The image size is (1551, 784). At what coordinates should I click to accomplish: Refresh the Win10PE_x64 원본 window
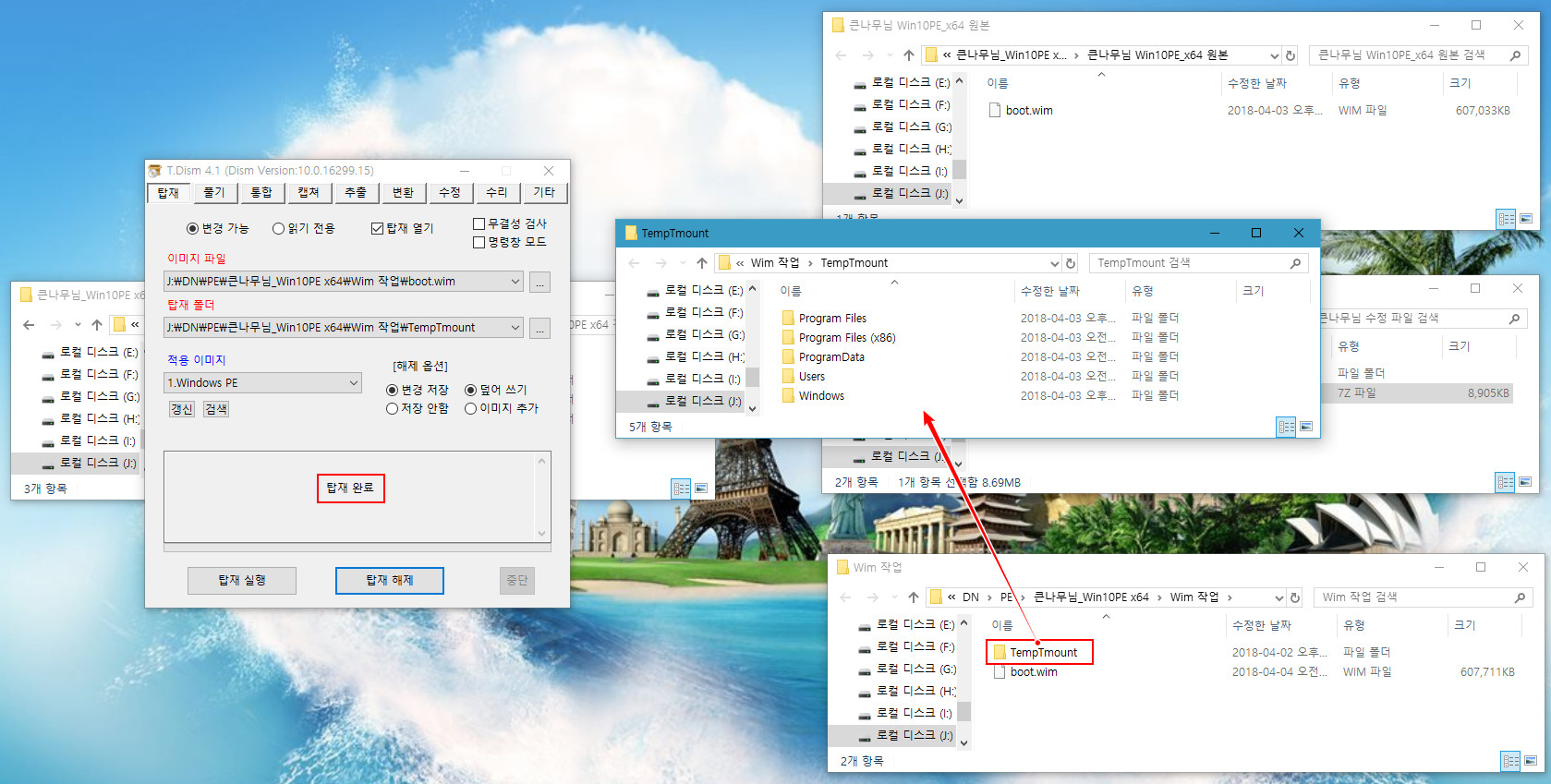coord(1290,55)
